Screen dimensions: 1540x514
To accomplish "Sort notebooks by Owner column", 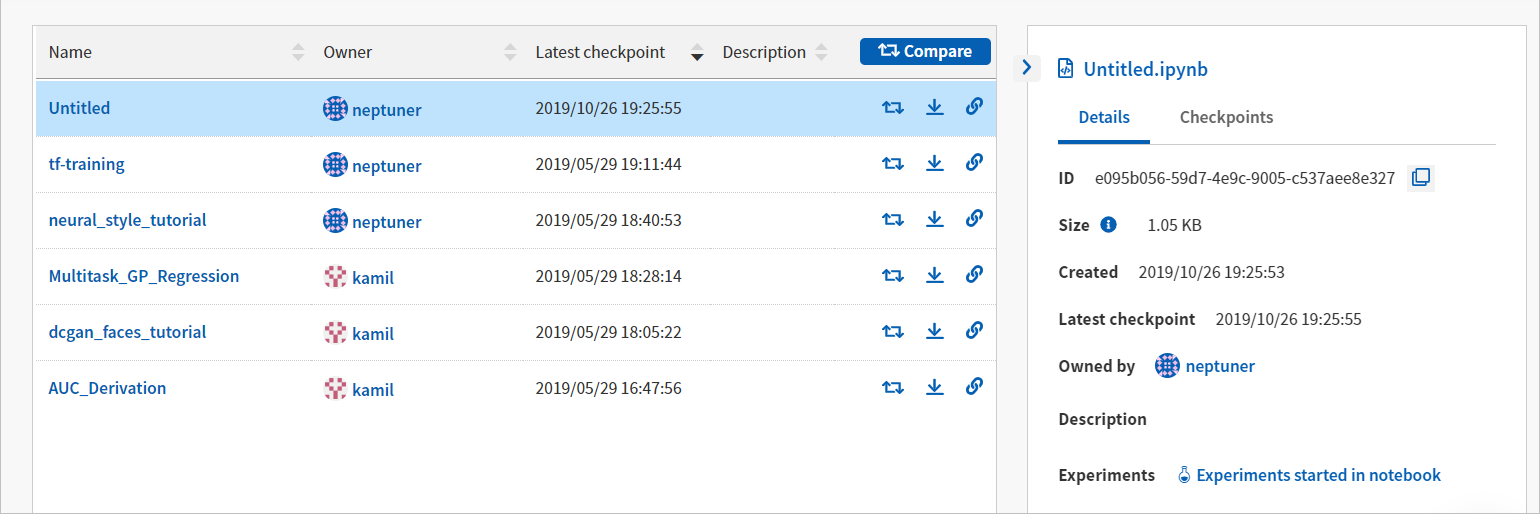I will (510, 52).
